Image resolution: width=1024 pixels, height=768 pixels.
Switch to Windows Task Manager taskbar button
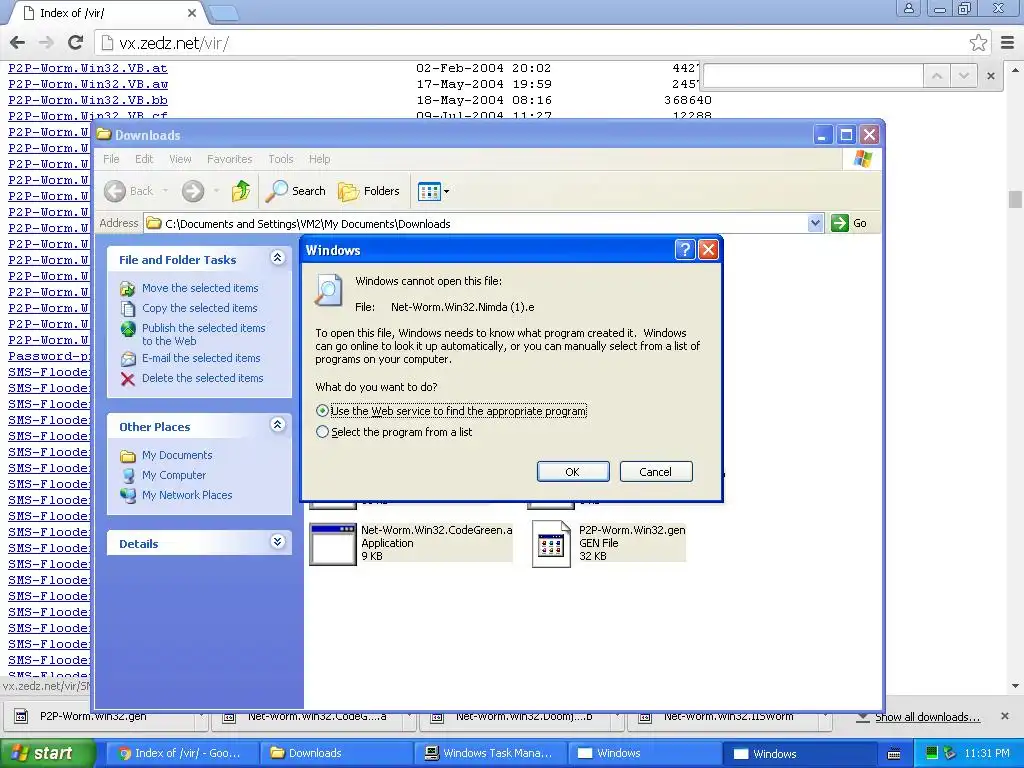tap(490, 753)
